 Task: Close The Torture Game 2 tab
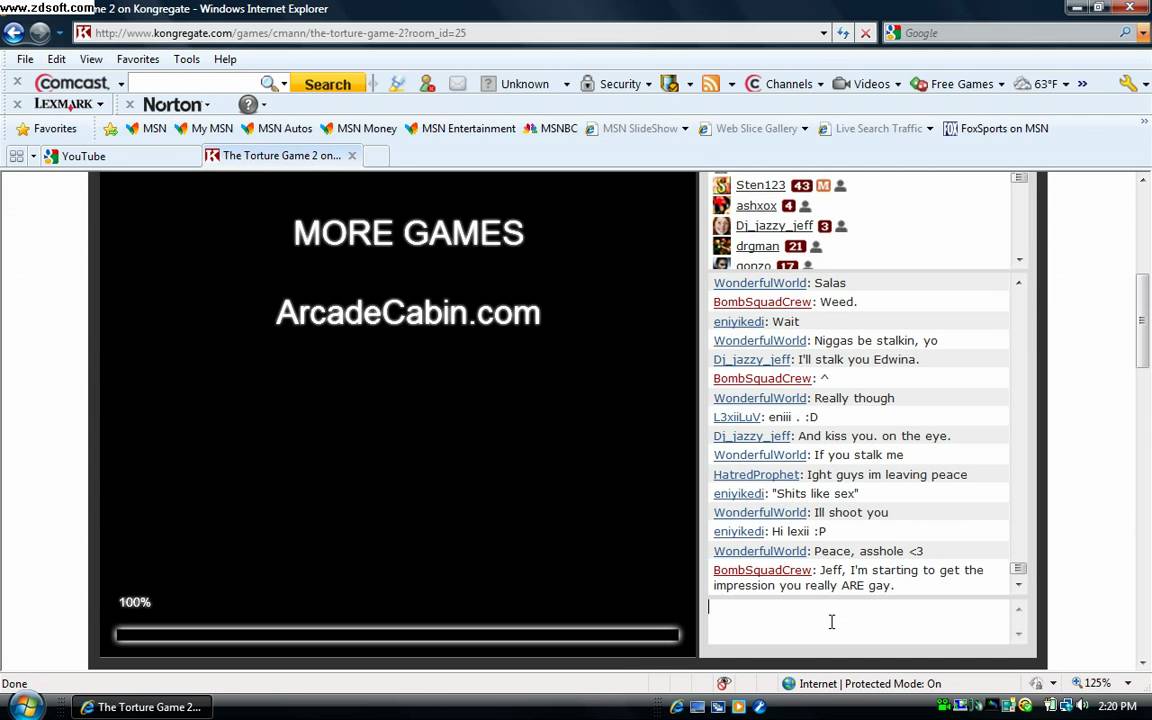click(353, 156)
